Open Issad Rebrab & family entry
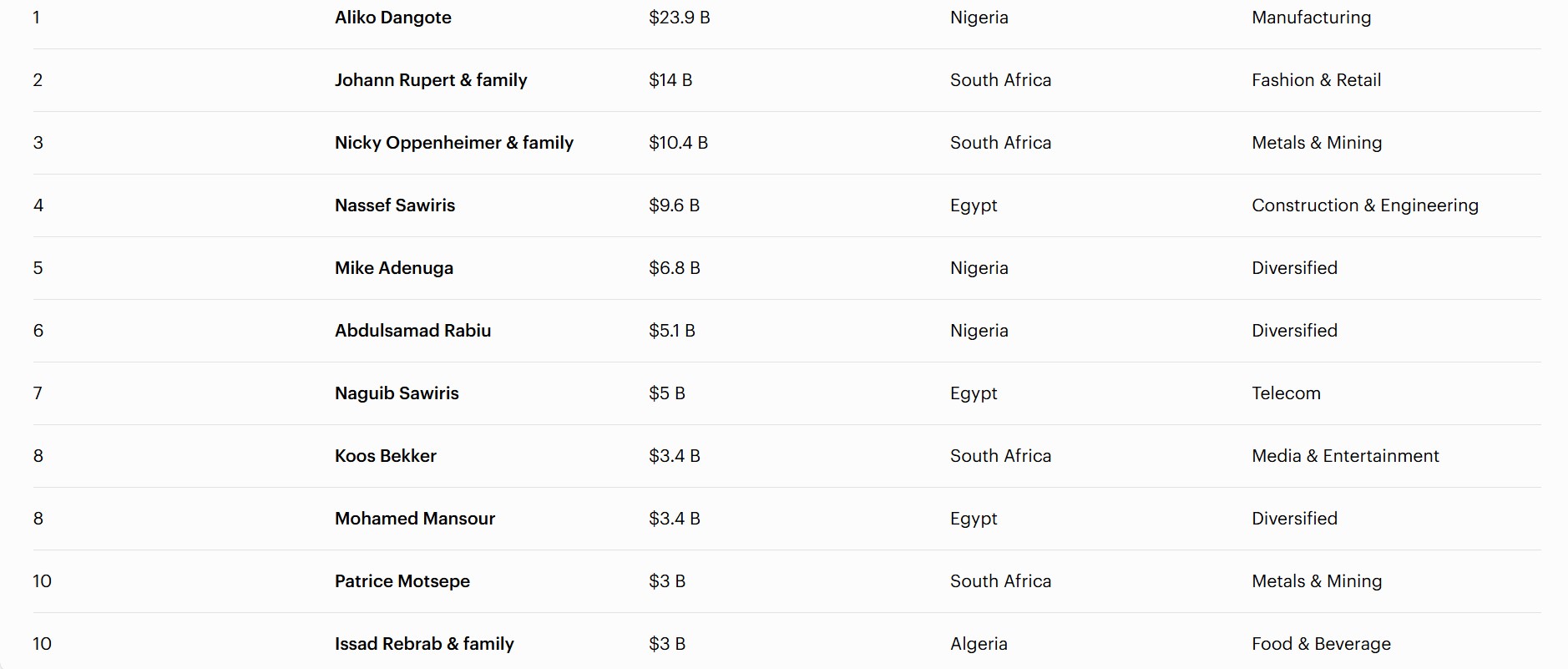Viewport: 1568px width, 669px height. pyautogui.click(x=424, y=644)
